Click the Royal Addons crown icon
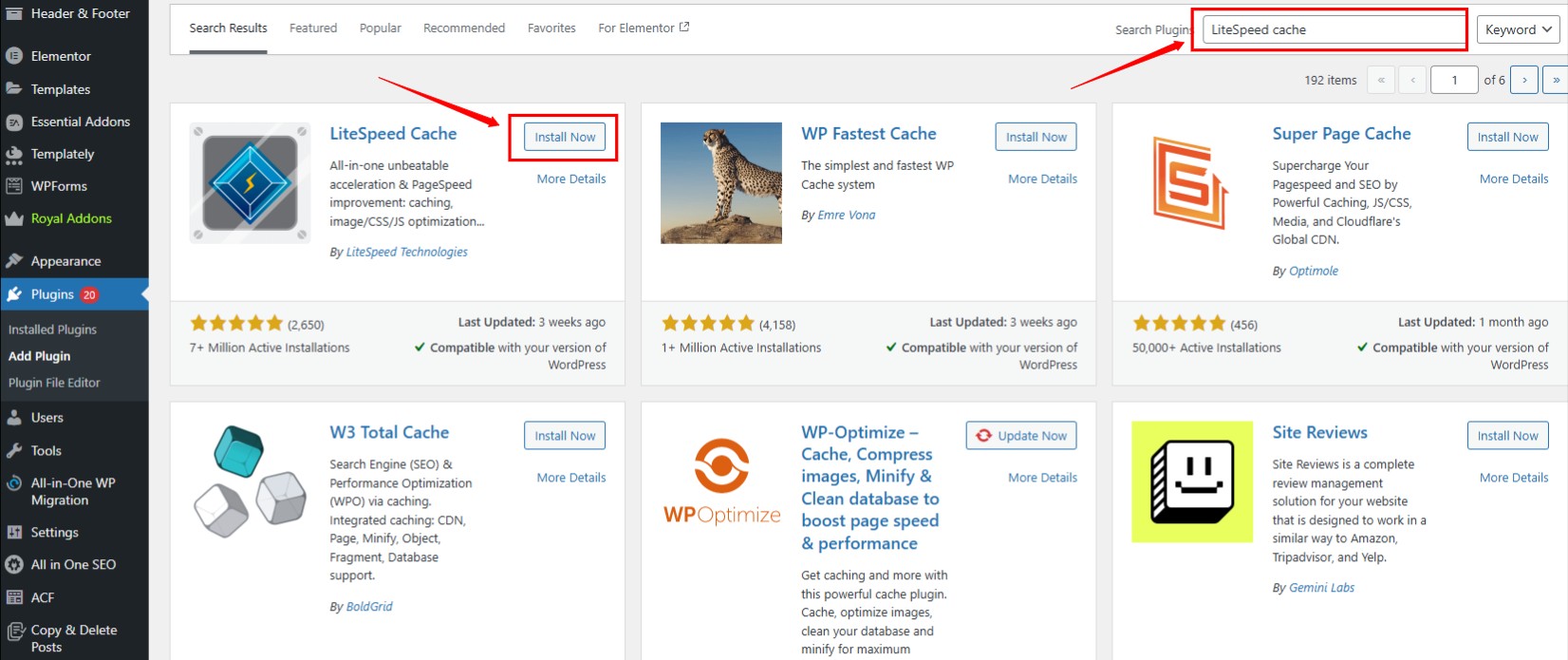The width and height of the screenshot is (1568, 660). point(14,218)
